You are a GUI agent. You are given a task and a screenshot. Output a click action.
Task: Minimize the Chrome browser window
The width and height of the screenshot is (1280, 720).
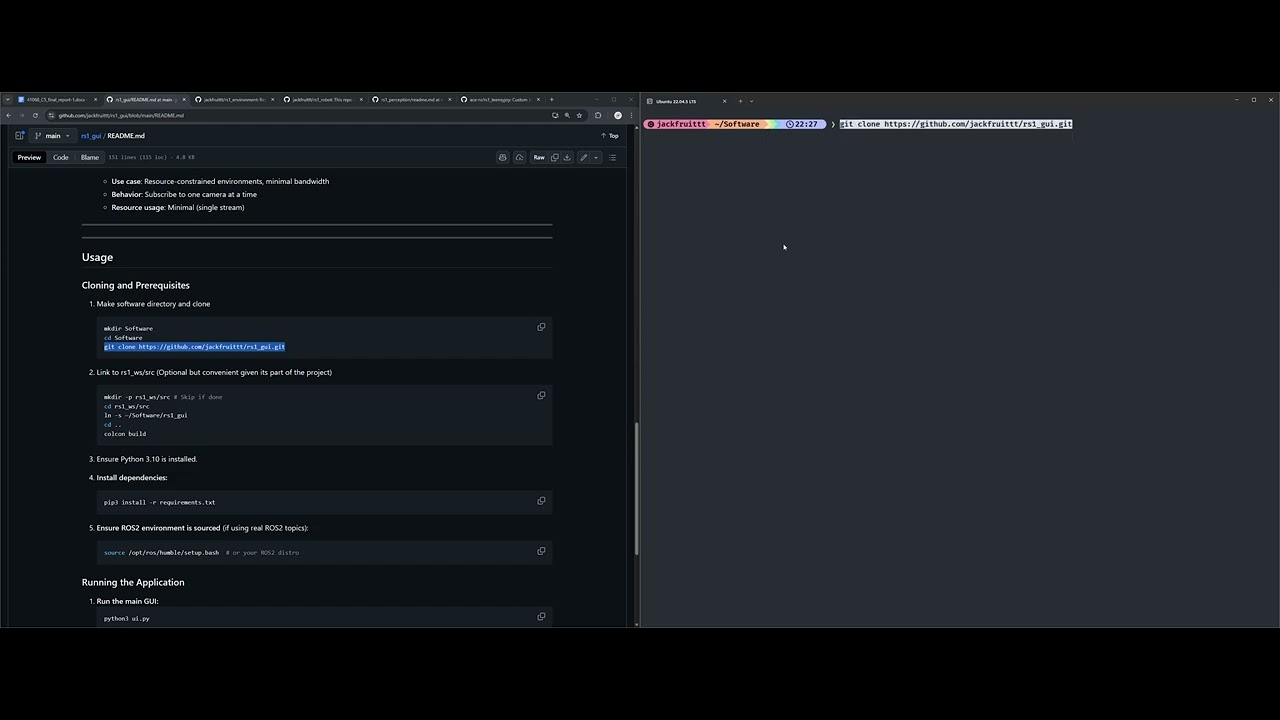[x=596, y=99]
